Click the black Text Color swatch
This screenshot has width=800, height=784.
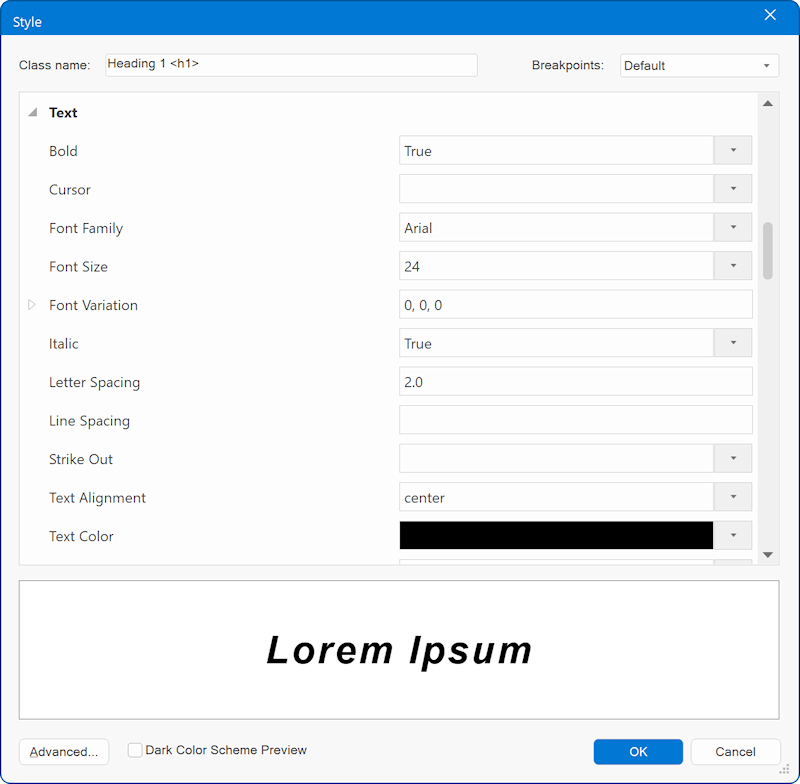coord(556,536)
